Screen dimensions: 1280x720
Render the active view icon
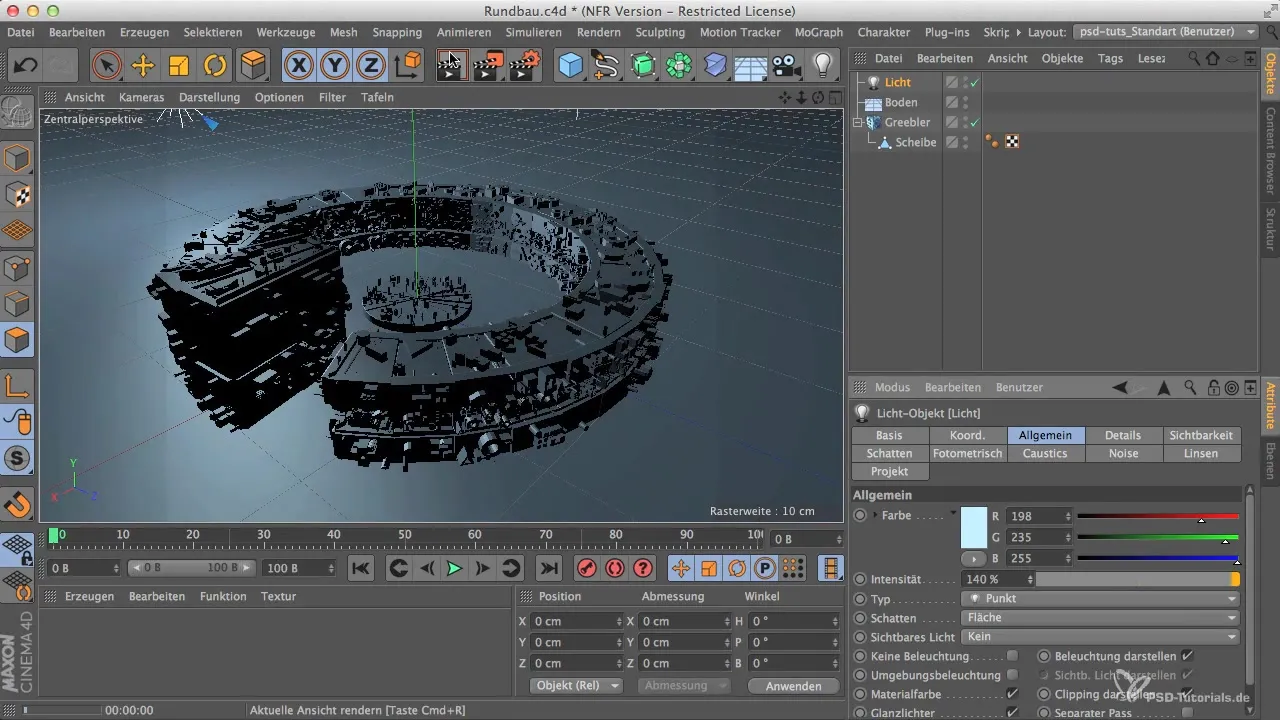(452, 66)
